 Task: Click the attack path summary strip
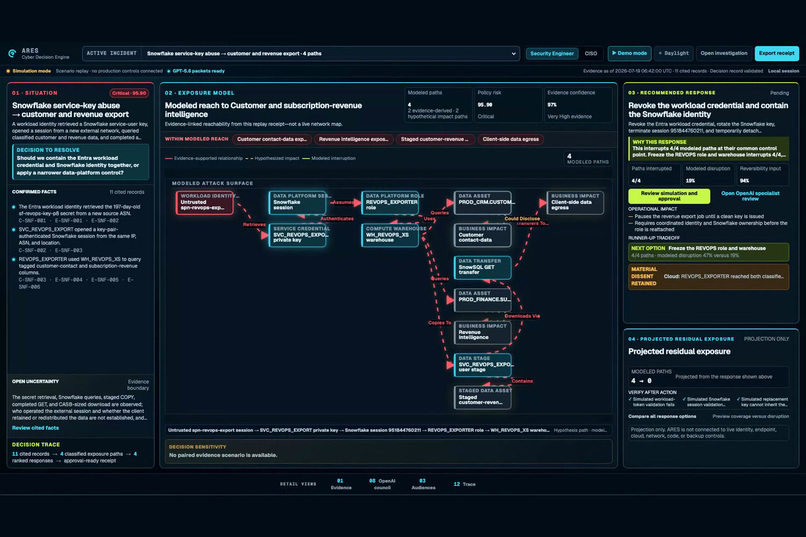point(388,430)
